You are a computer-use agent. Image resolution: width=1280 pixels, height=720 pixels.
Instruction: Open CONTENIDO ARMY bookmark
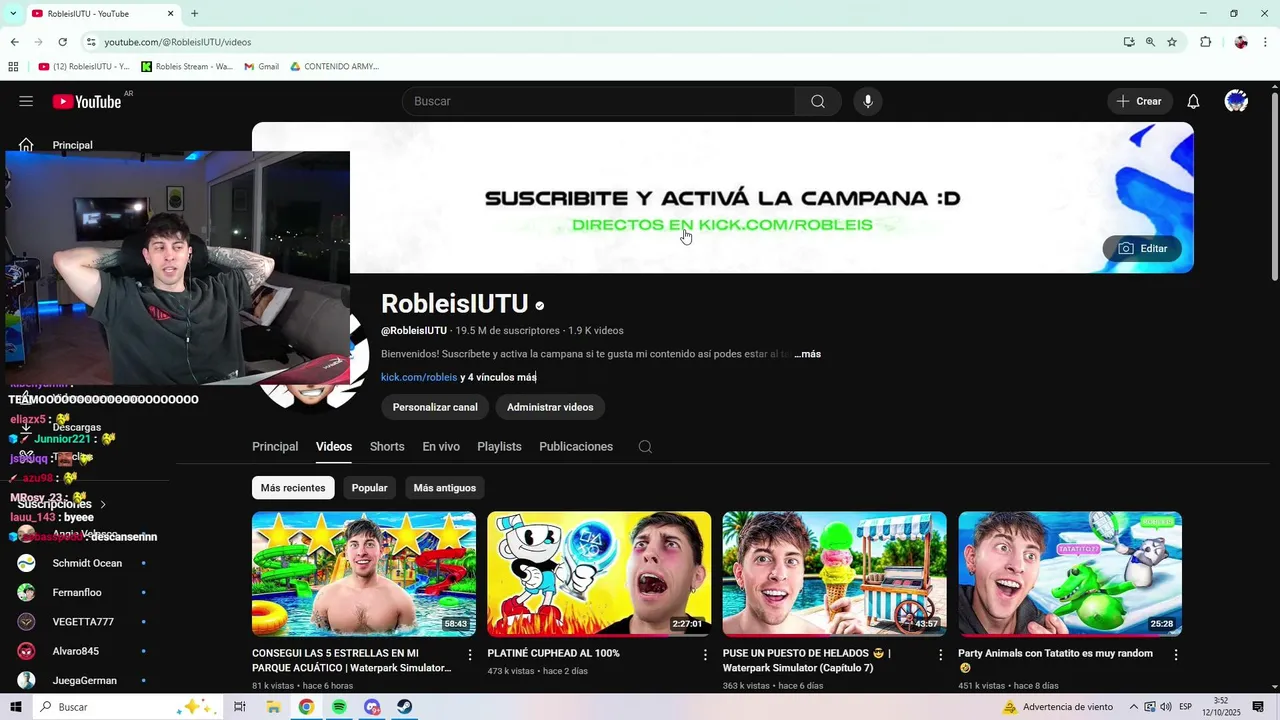click(335, 67)
